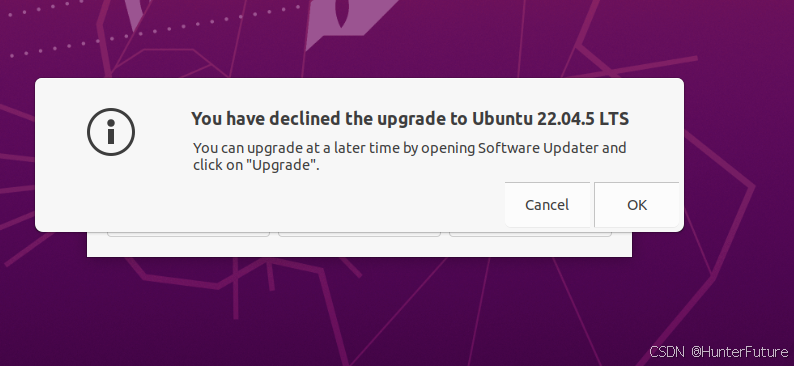Click the "Ubuntu 22.04.5 LTS" text in title

pos(550,118)
